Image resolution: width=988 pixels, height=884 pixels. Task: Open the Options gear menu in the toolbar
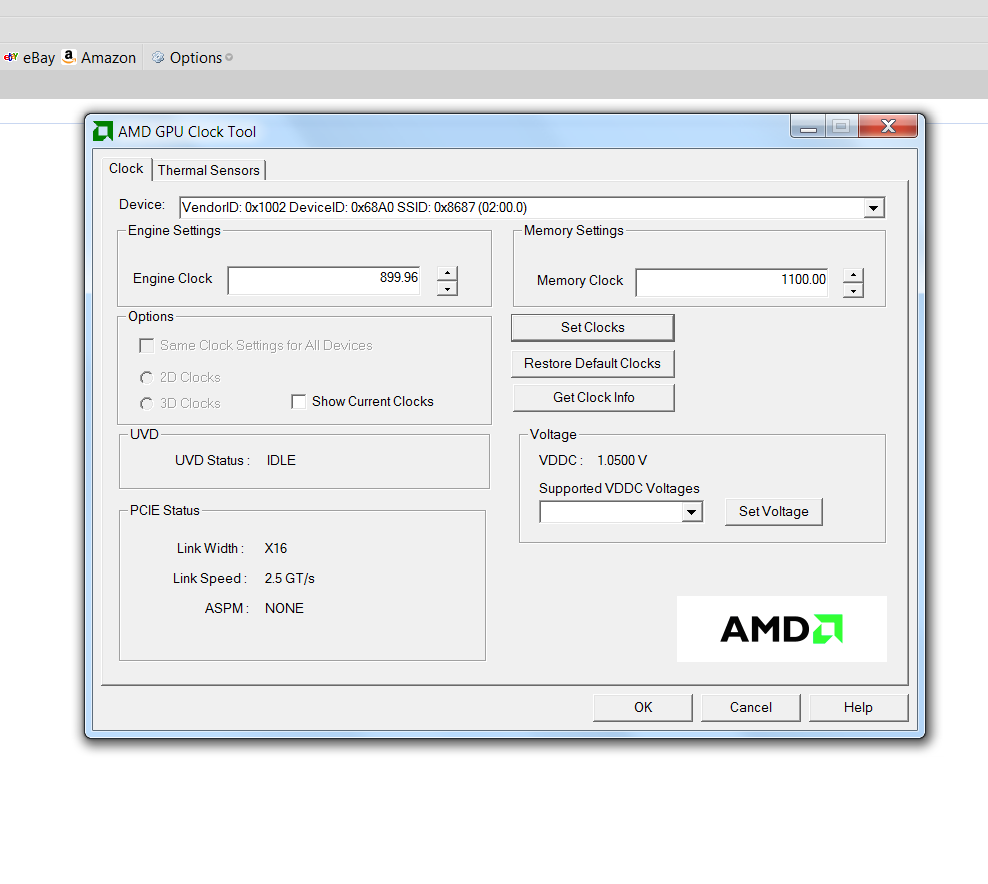[192, 57]
